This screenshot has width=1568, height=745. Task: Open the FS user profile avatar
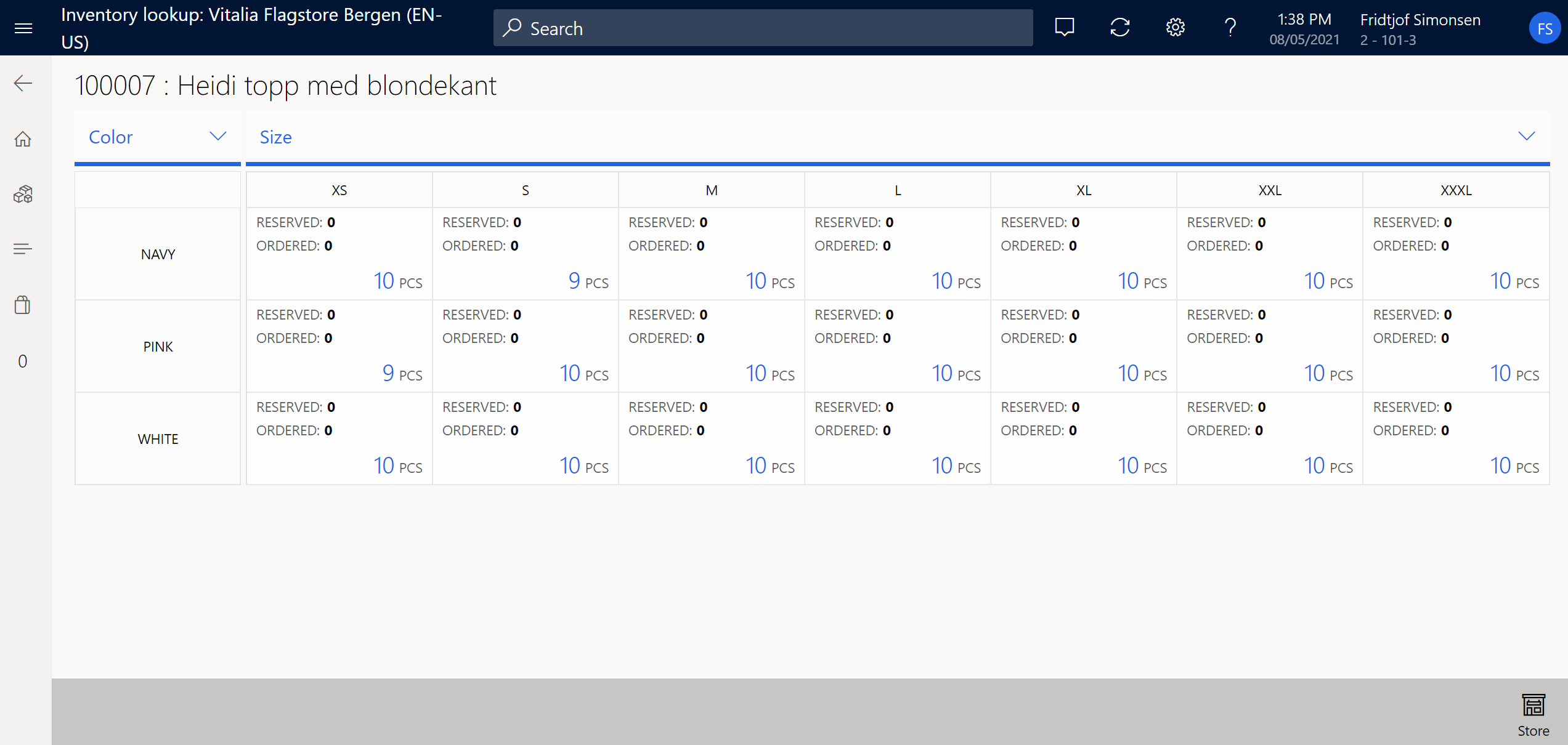click(x=1544, y=29)
